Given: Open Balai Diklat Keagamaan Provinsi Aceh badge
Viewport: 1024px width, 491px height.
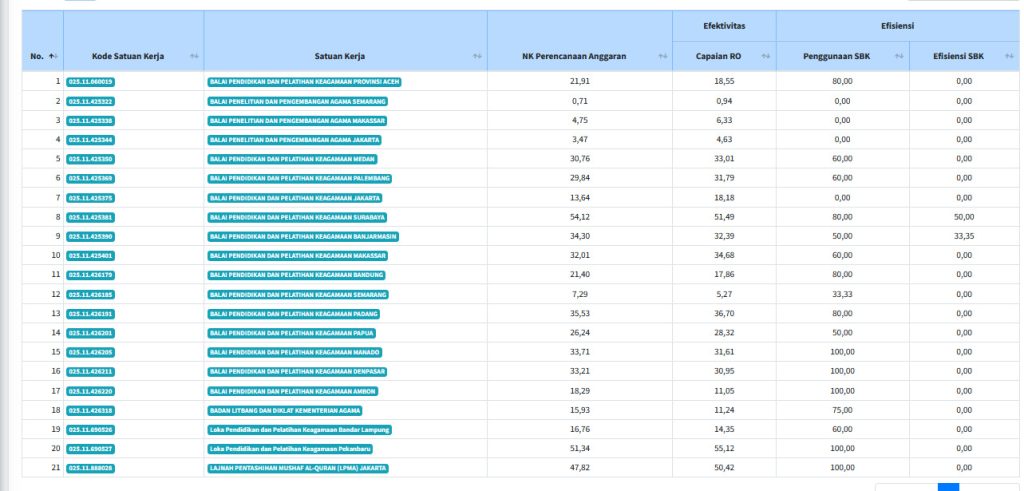Looking at the screenshot, I should pos(304,82).
